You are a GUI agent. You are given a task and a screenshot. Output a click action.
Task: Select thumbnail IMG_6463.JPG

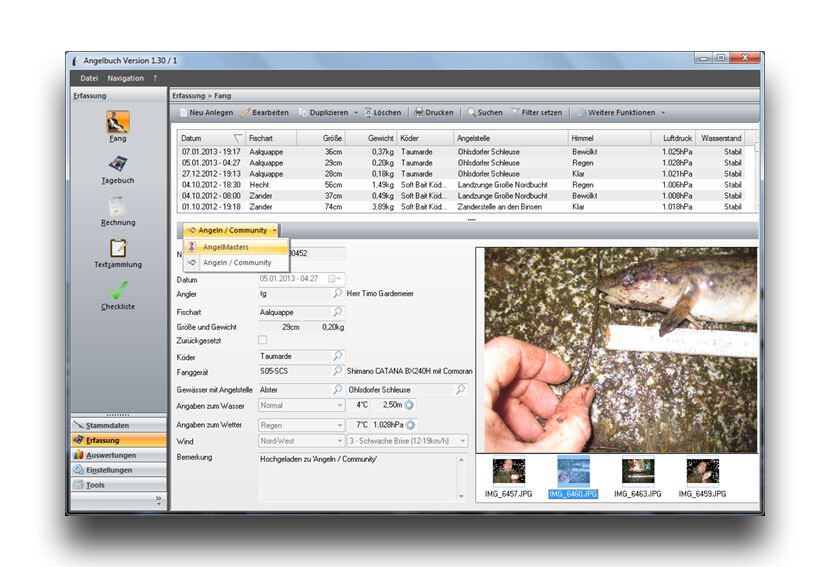click(638, 477)
